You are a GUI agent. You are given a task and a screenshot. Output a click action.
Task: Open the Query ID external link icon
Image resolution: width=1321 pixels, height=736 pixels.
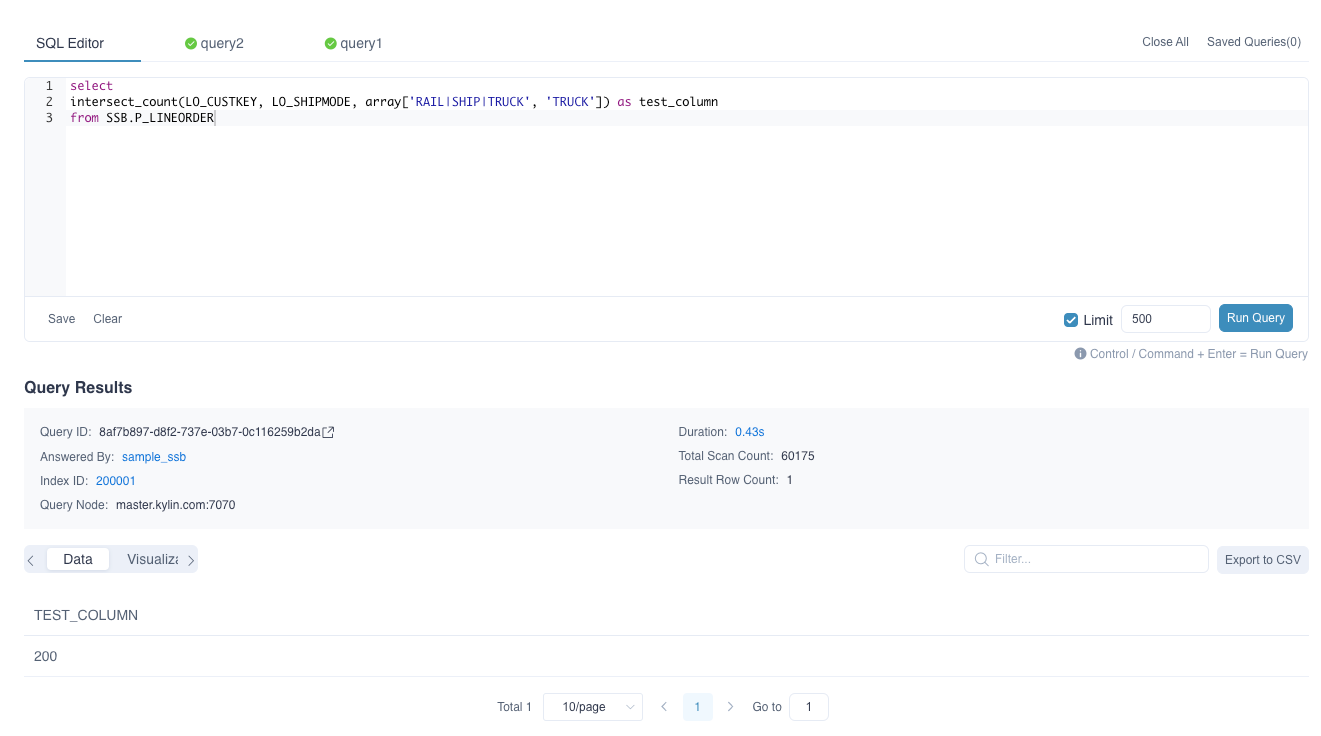[329, 432]
